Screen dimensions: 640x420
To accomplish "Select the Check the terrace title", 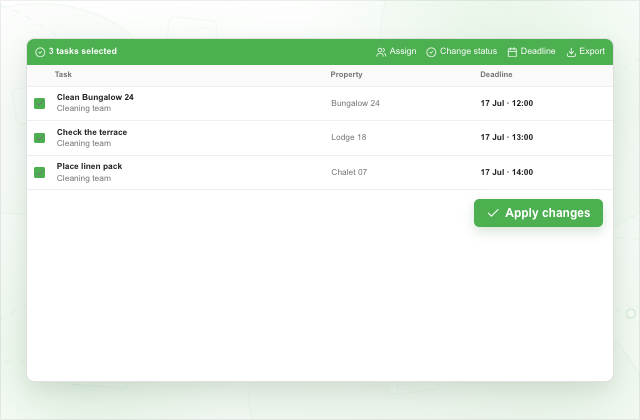I will point(92,132).
